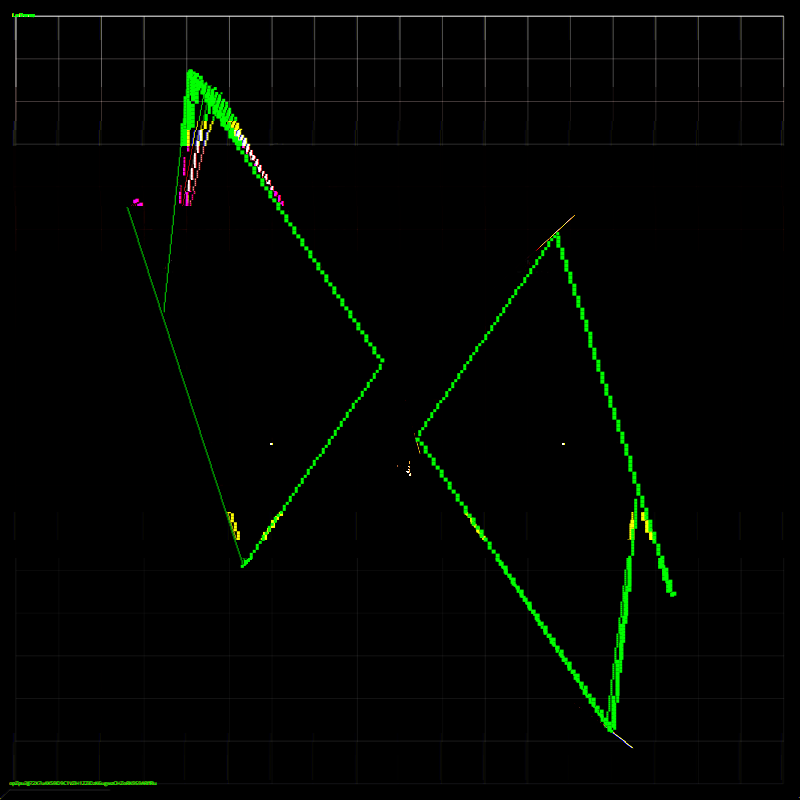This screenshot has height=800, width=800.
Task: Click the isolated magenta marker left of the peak
Action: pos(137,202)
